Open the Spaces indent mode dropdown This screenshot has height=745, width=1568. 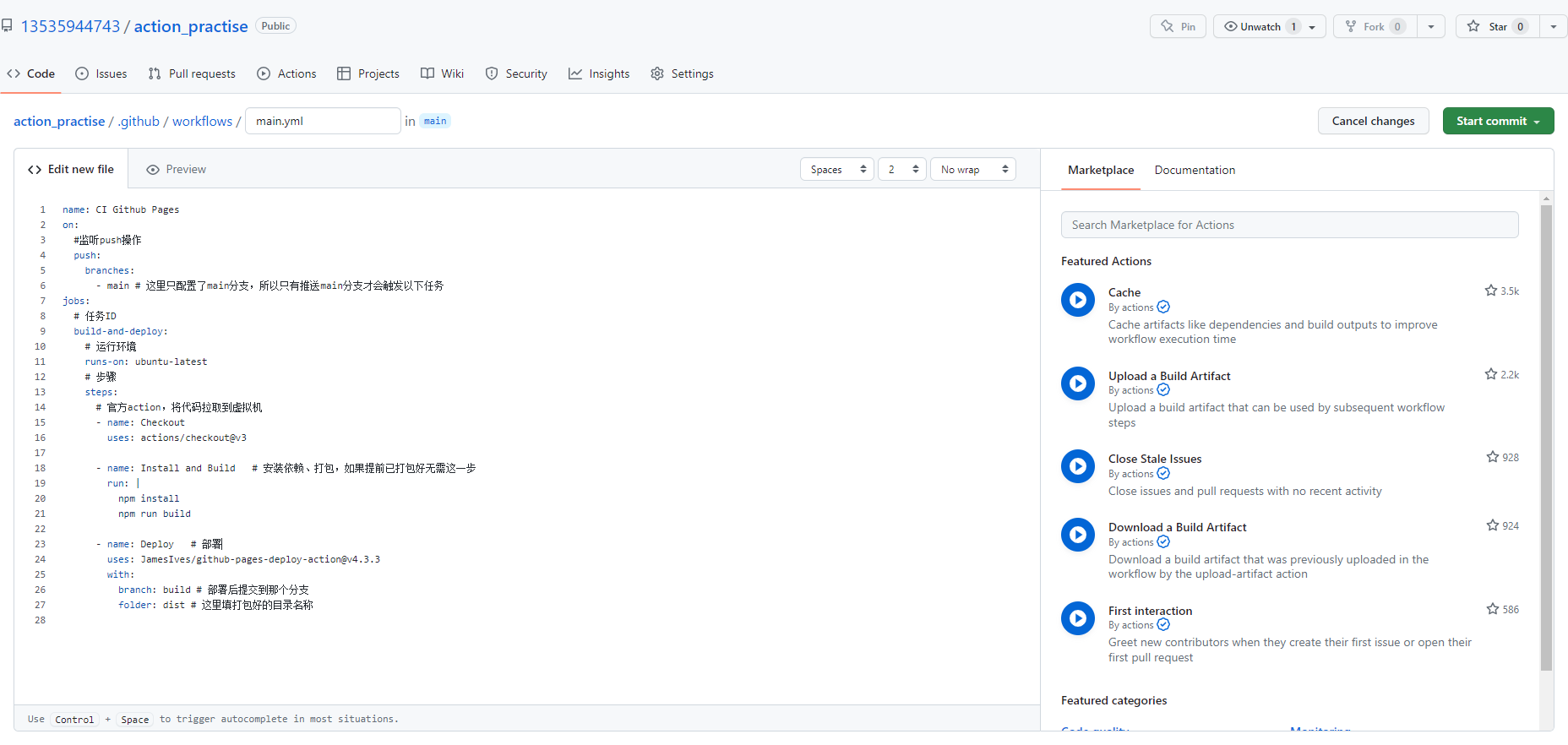pyautogui.click(x=837, y=169)
